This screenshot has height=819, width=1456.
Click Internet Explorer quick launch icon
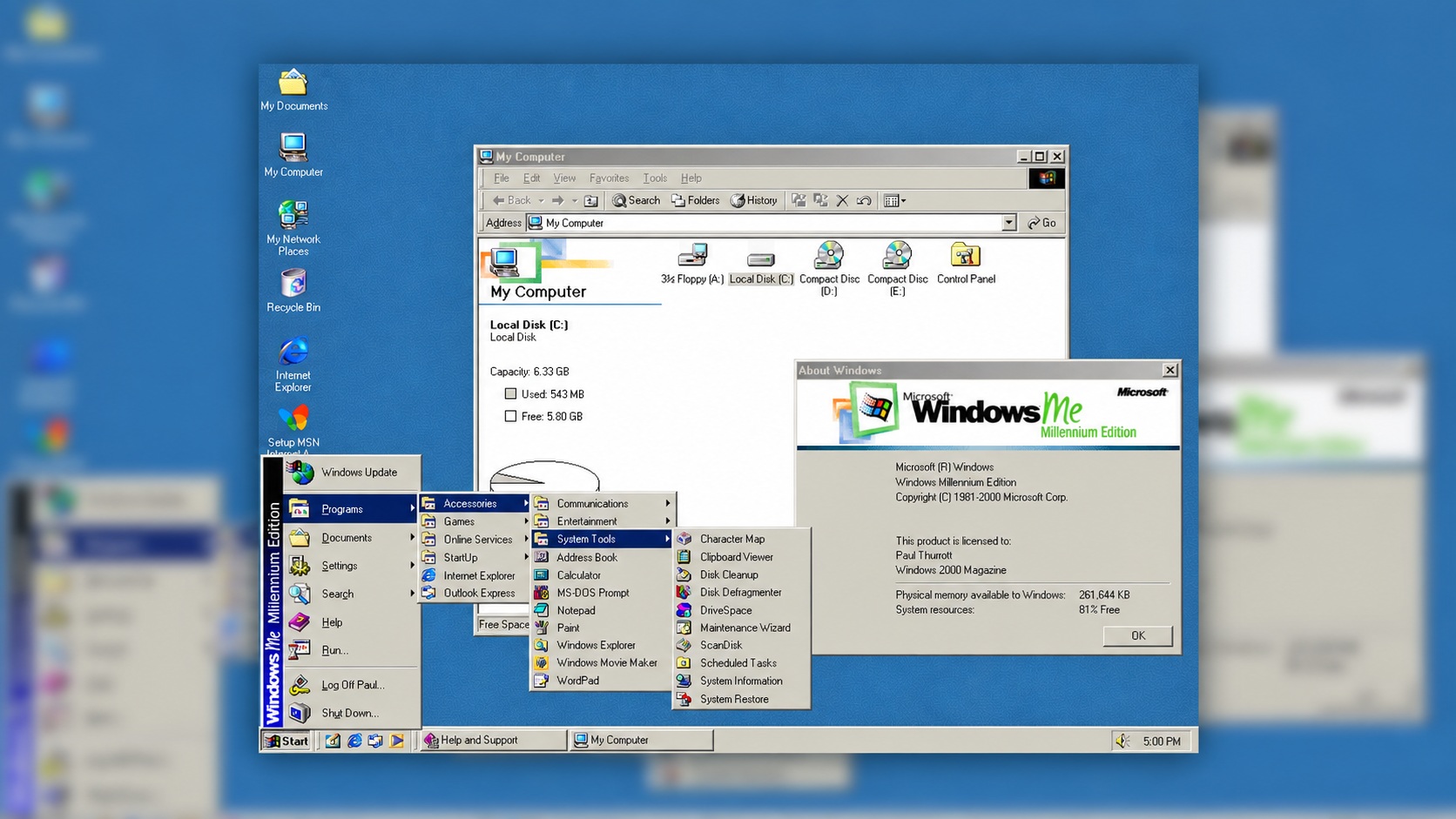pyautogui.click(x=354, y=742)
